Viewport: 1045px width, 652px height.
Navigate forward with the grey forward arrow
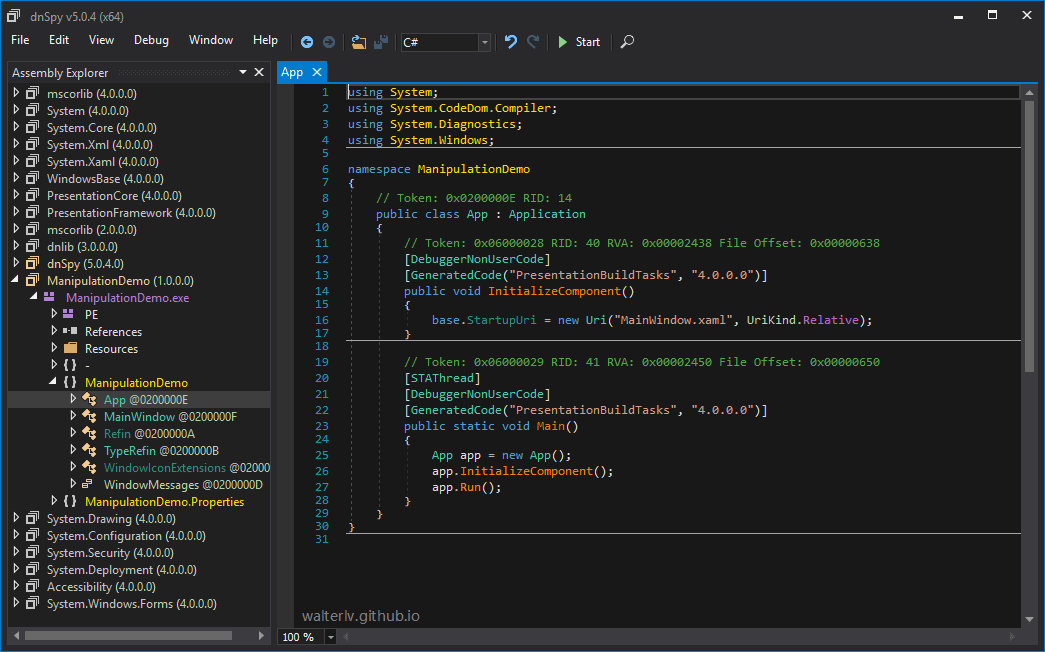pos(329,42)
